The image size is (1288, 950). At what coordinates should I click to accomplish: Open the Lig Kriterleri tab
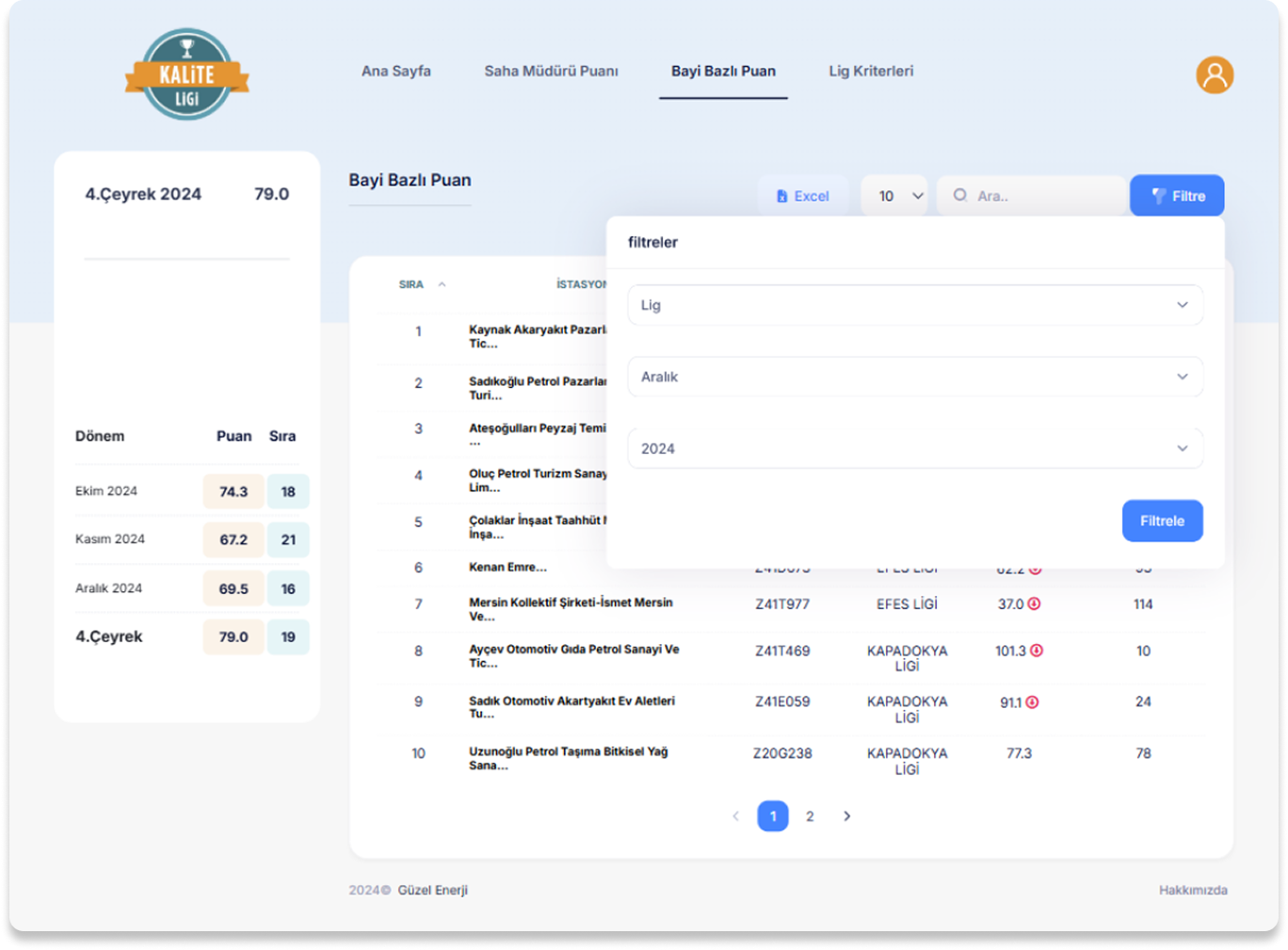tap(871, 72)
